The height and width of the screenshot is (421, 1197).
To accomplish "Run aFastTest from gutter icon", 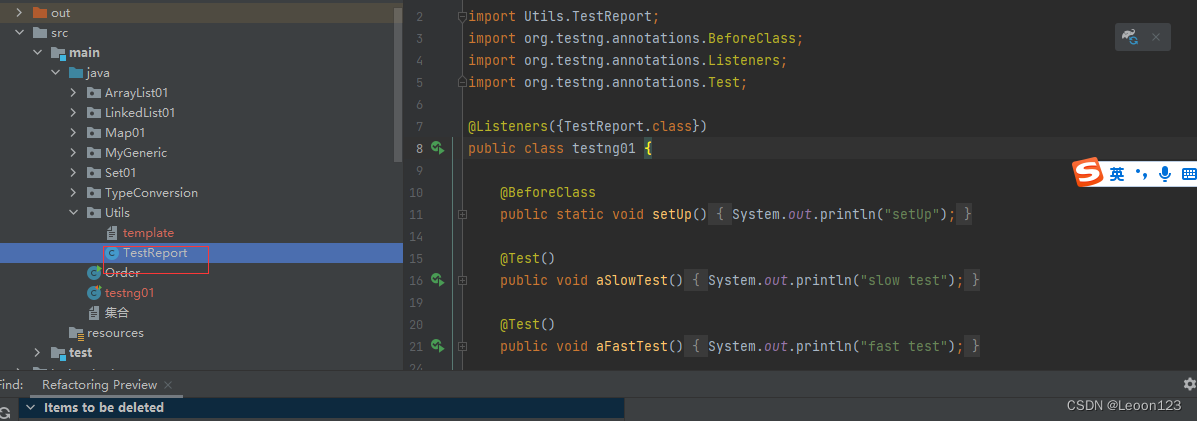I will pyautogui.click(x=437, y=346).
